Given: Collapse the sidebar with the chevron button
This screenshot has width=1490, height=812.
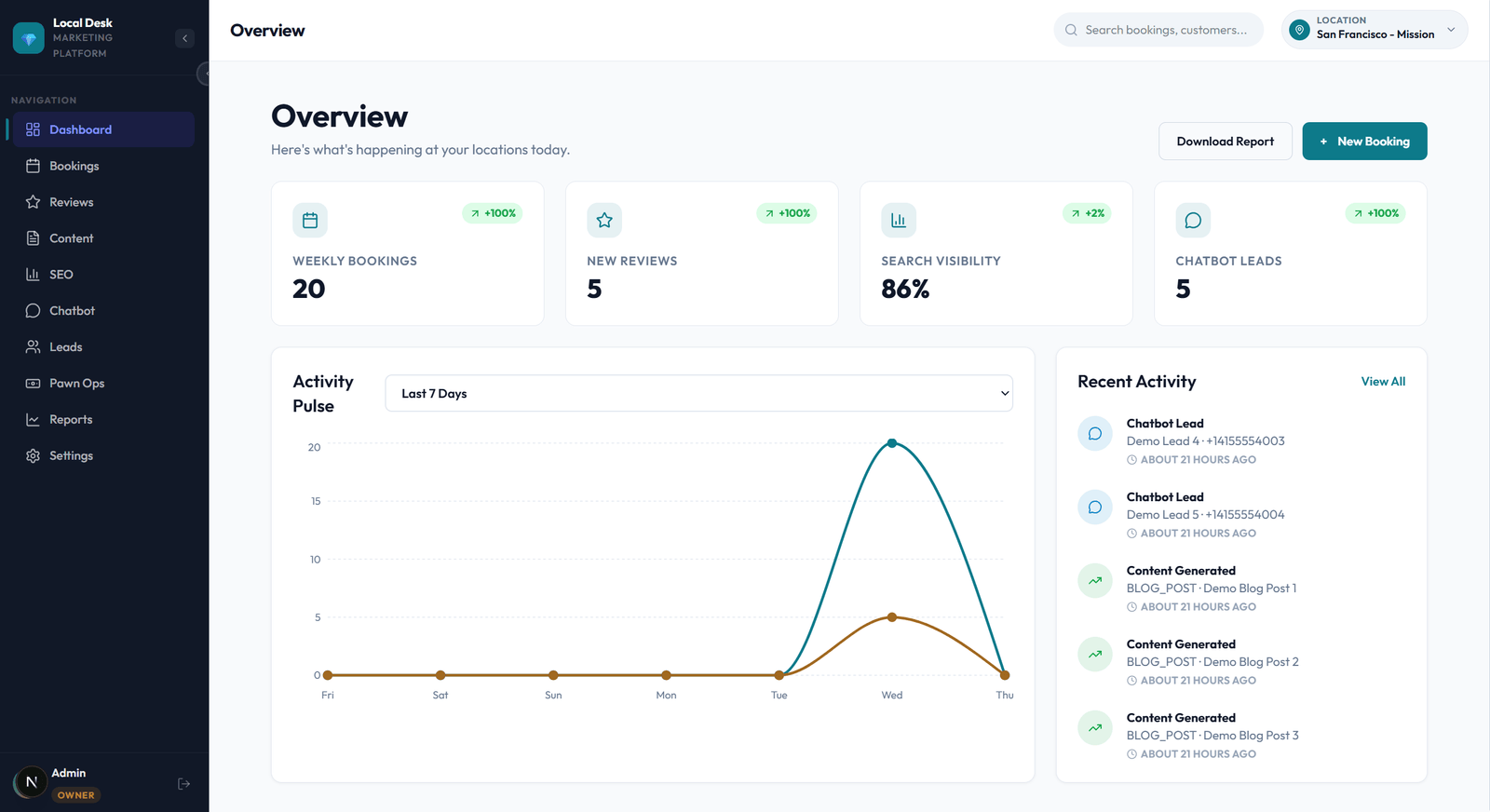Looking at the screenshot, I should (x=184, y=38).
